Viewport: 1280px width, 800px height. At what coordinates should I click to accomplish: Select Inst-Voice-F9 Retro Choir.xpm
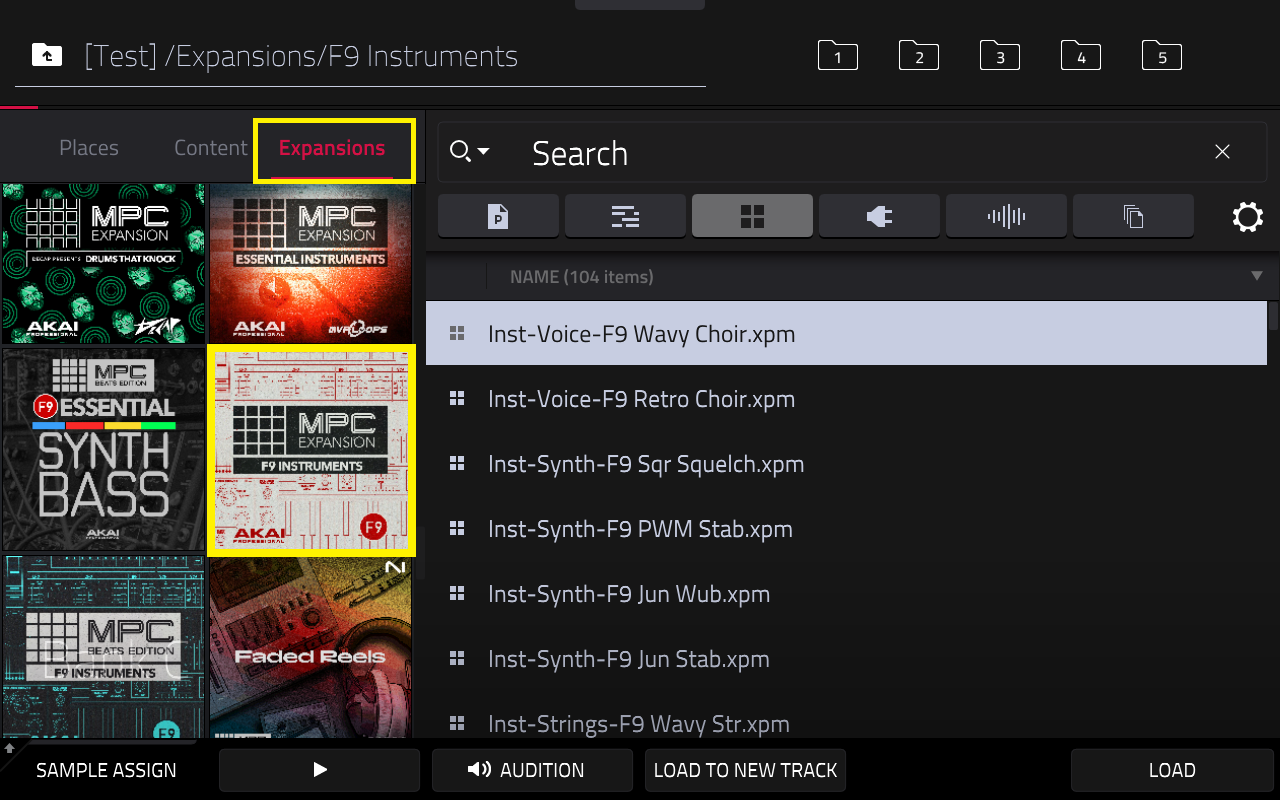tap(846, 398)
